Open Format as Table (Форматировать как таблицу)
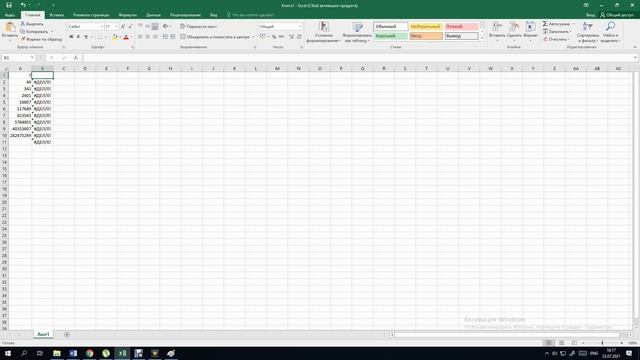Viewport: 640px width, 360px height. pyautogui.click(x=357, y=32)
